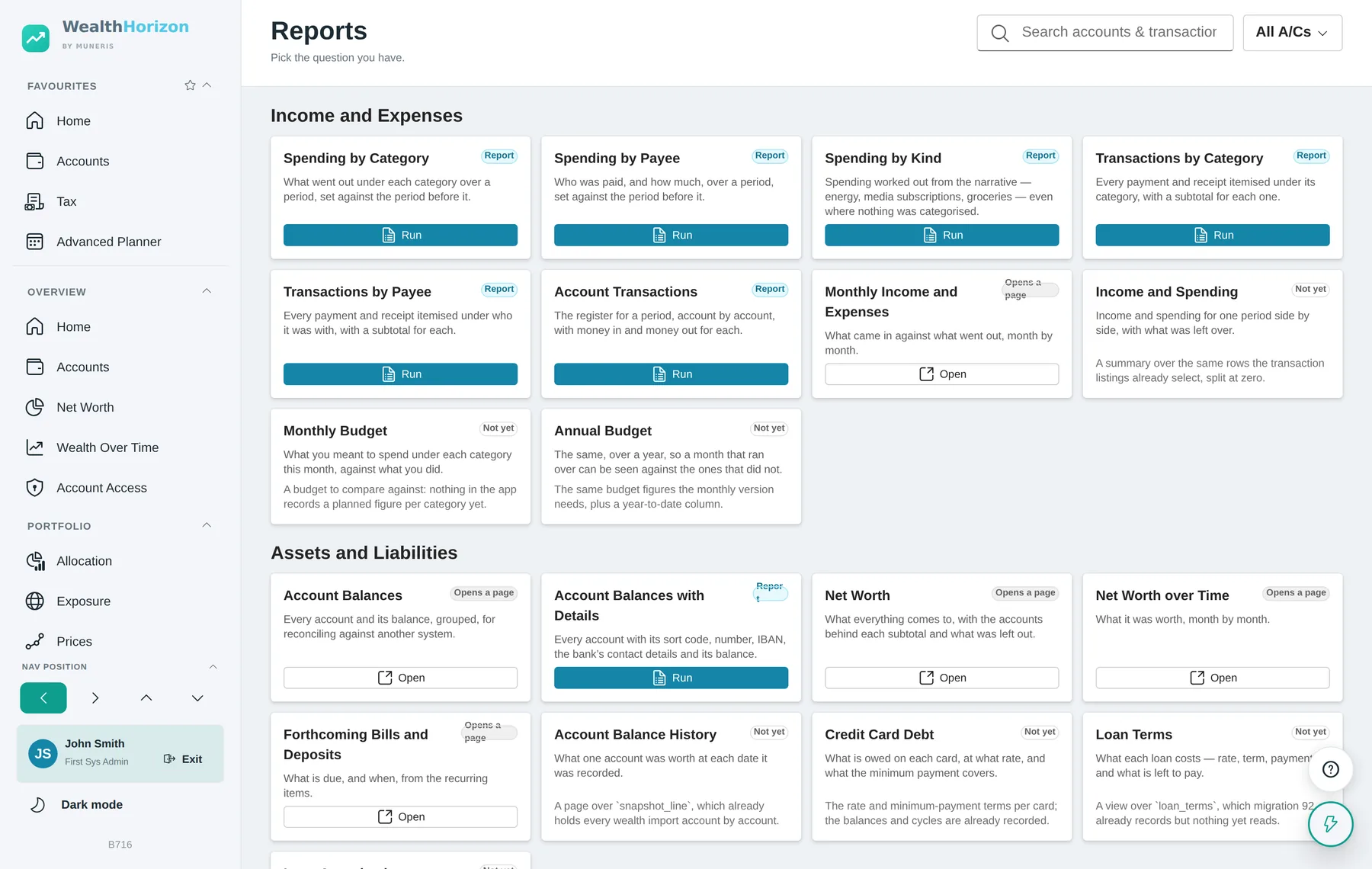The height and width of the screenshot is (869, 1372).
Task: Click the Advanced Planner calendar icon
Action: coord(35,242)
